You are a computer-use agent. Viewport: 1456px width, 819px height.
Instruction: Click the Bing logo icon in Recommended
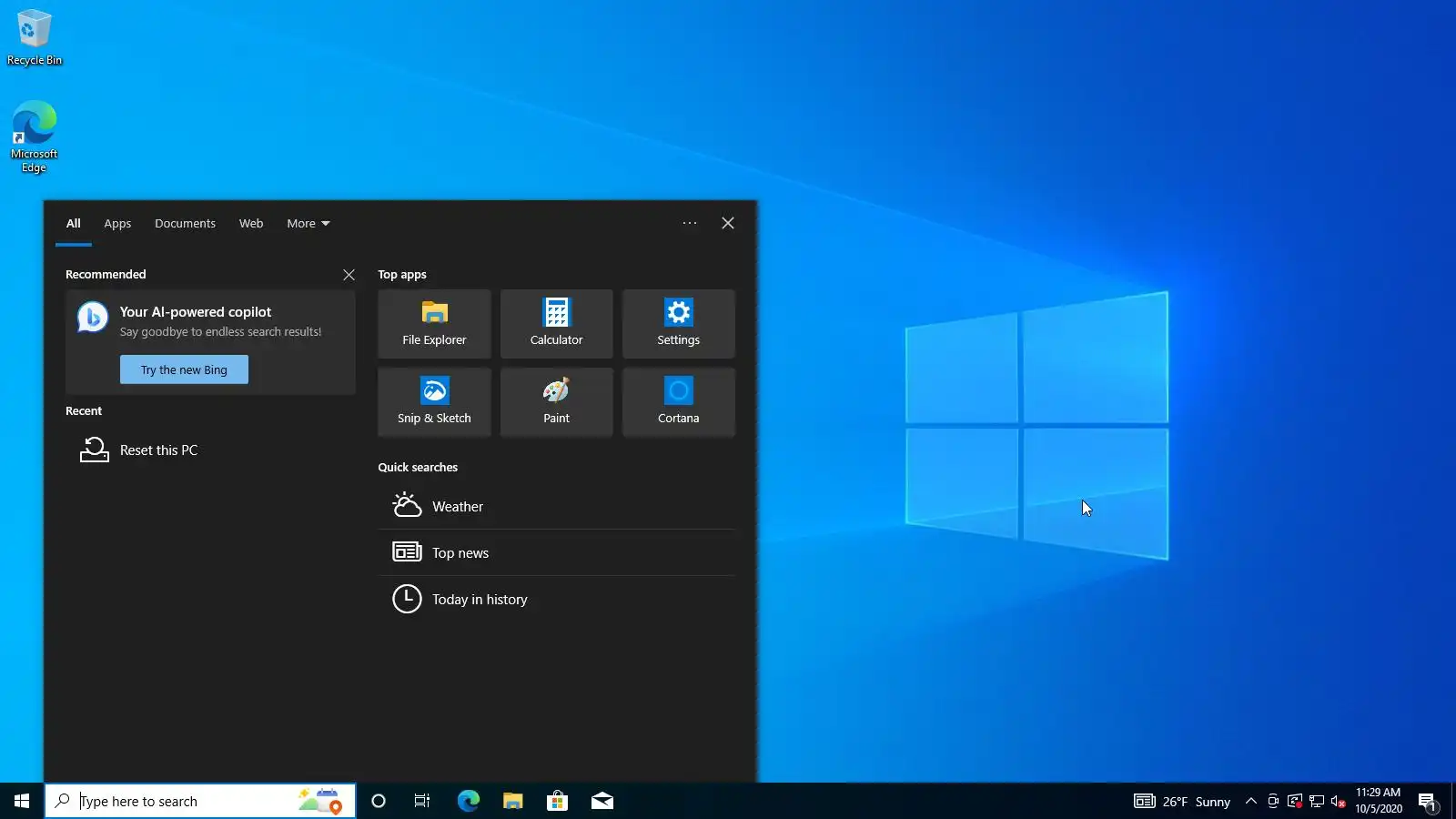[93, 317]
